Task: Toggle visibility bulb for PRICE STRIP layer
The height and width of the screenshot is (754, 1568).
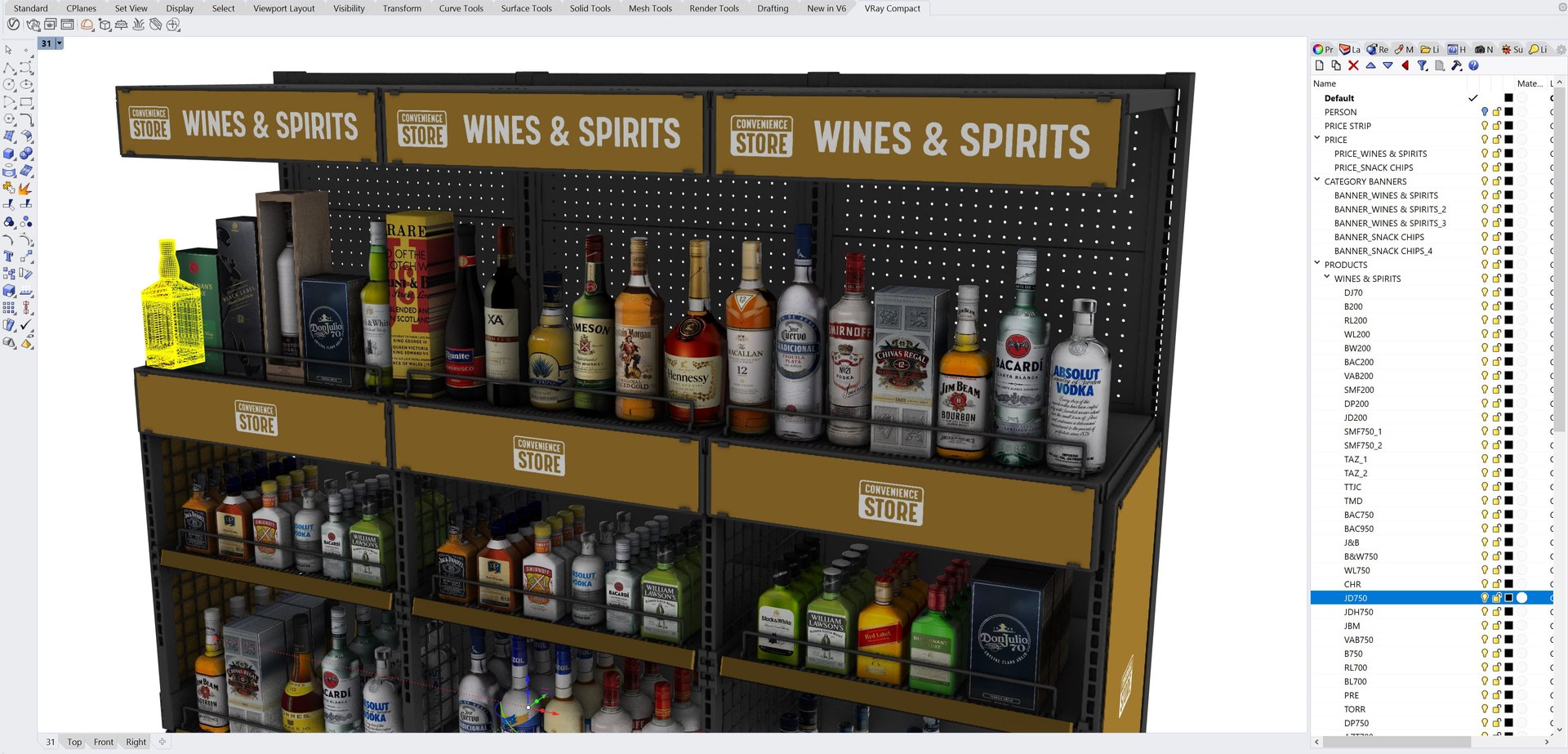Action: point(1485,126)
